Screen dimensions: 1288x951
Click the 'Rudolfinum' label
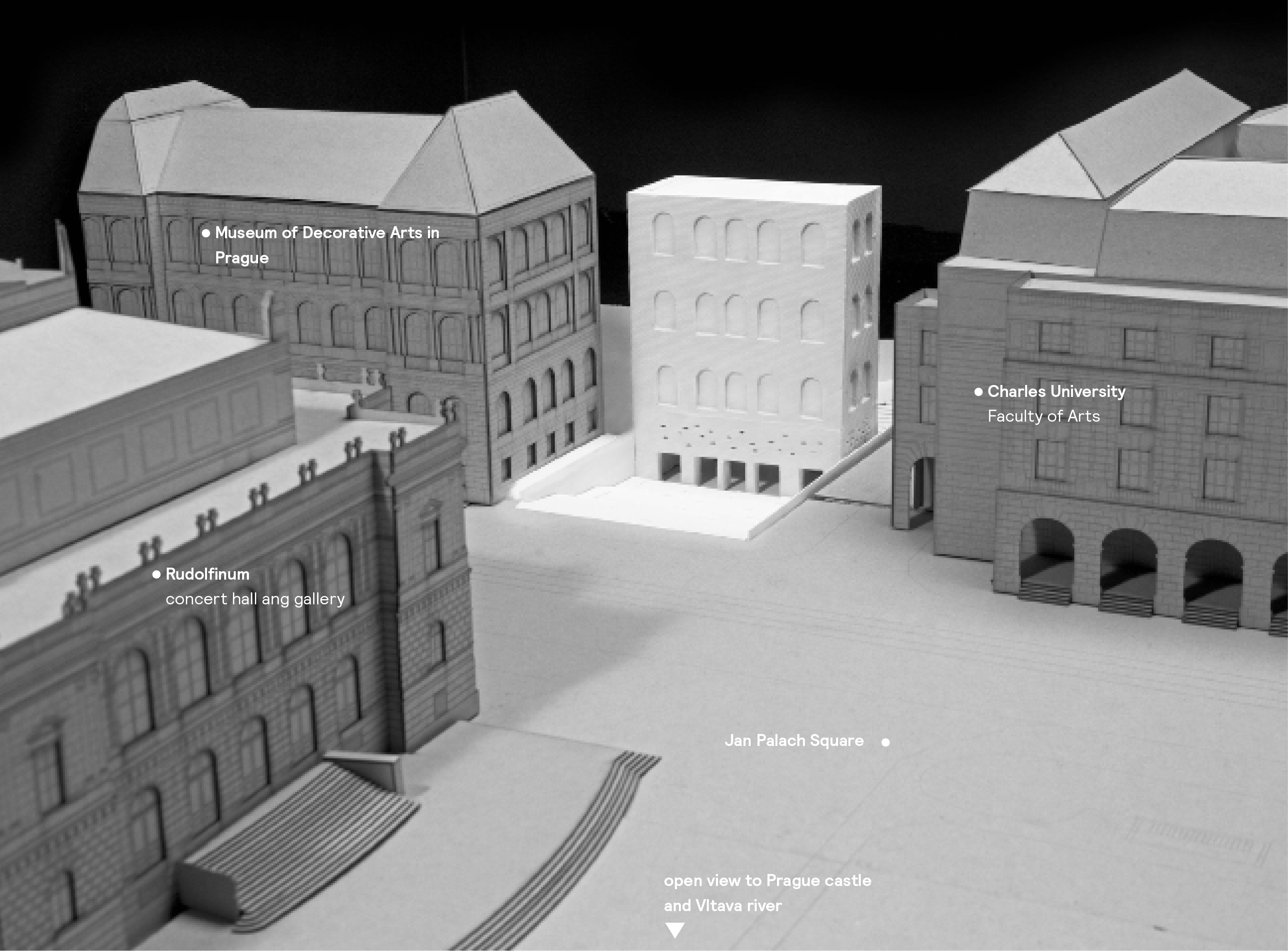[x=207, y=574]
